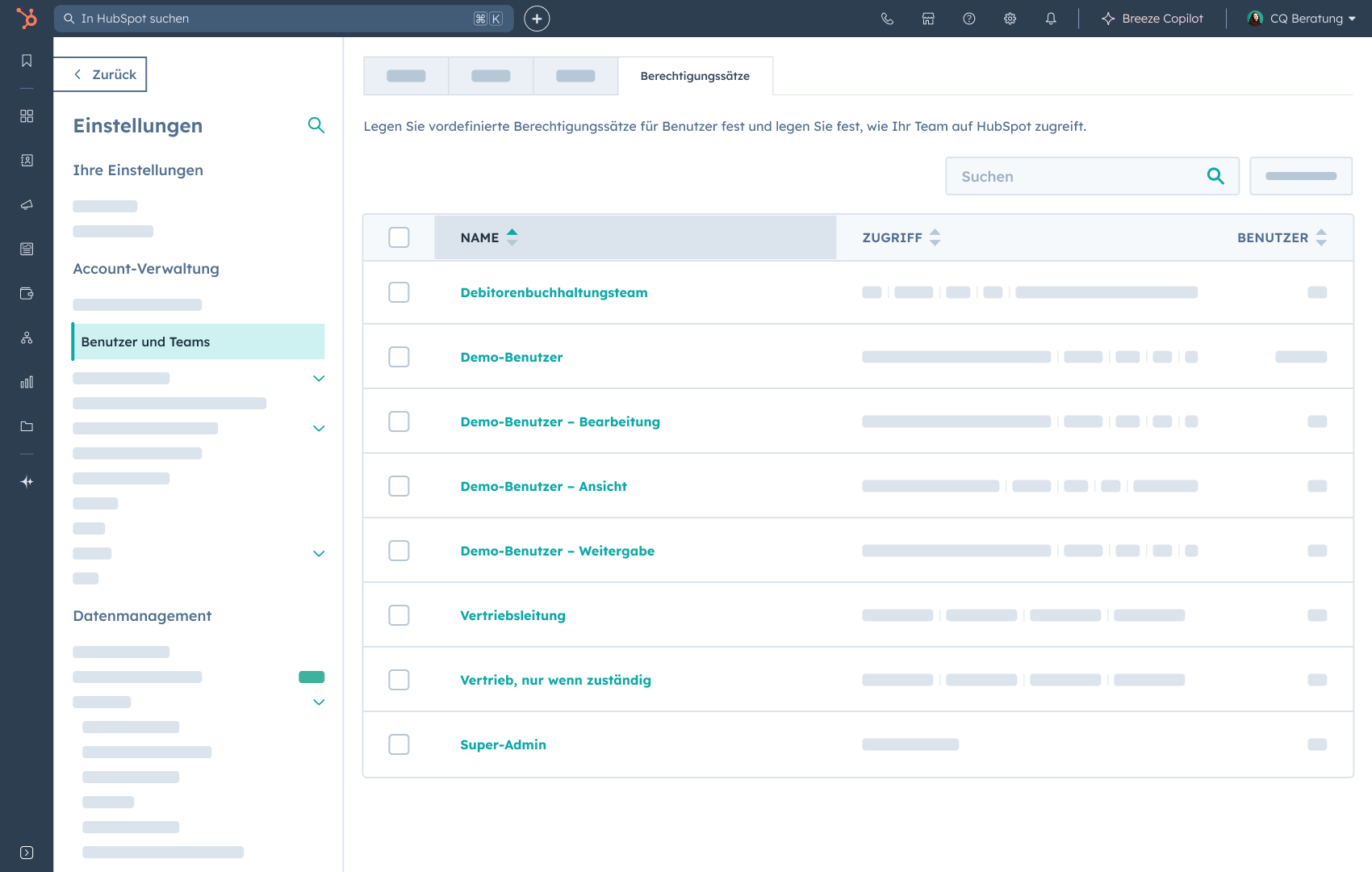Screen dimensions: 1372x872
Task: Open the Vertriebsleitung permission set
Action: point(512,615)
